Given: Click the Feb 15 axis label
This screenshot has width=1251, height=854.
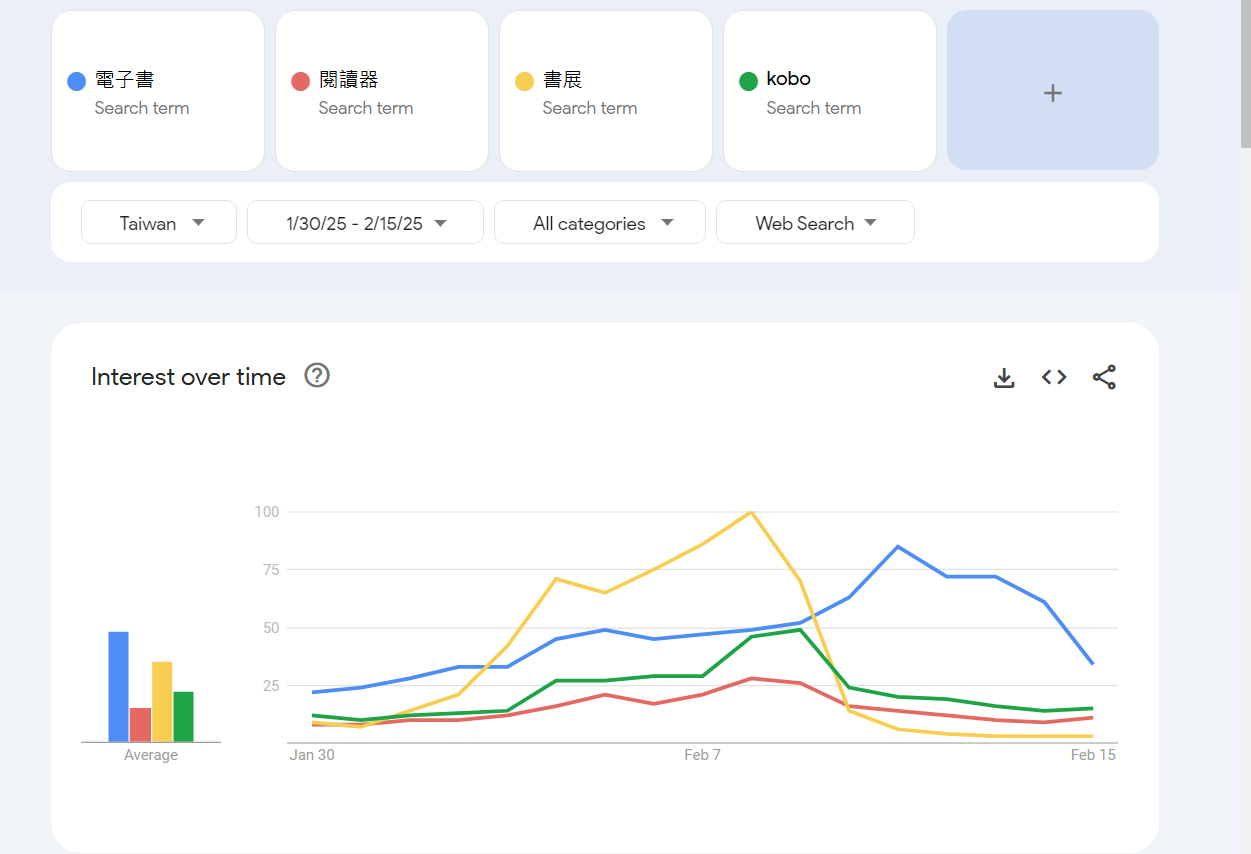Looking at the screenshot, I should (1093, 755).
